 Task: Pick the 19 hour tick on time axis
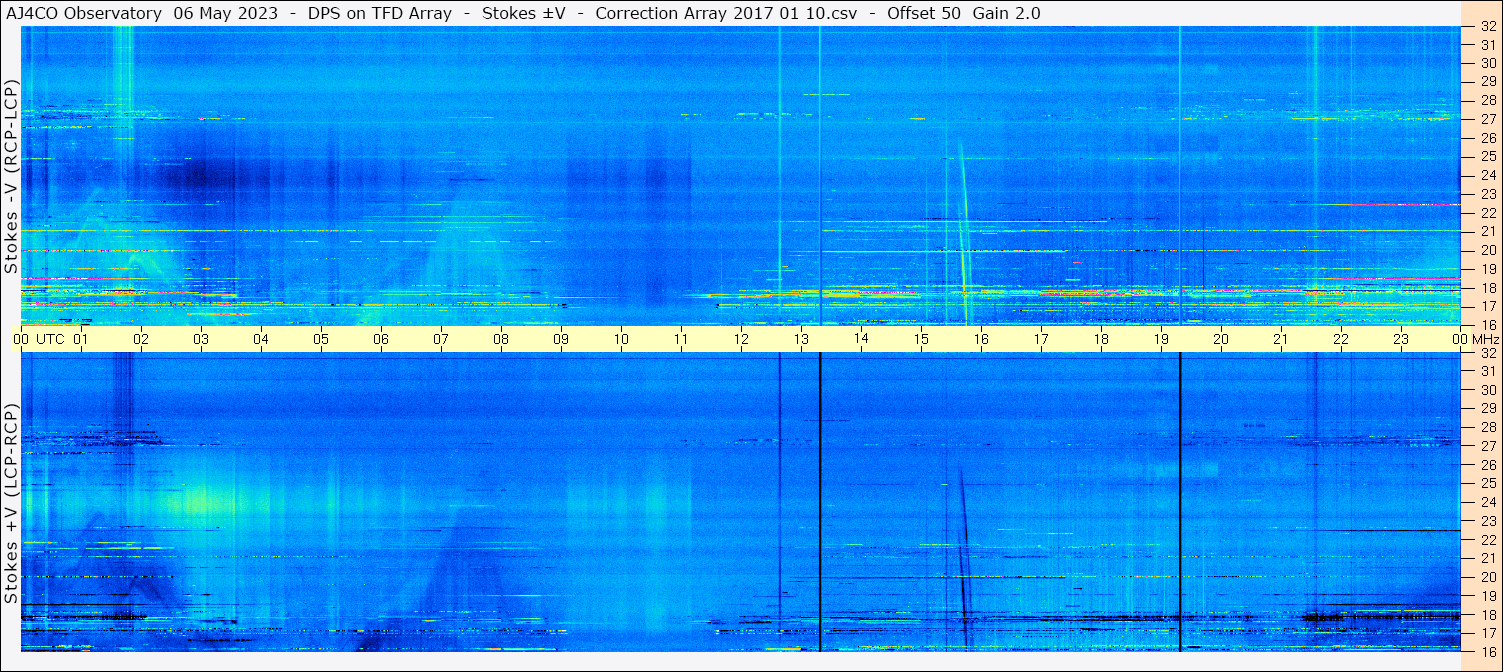click(1161, 339)
